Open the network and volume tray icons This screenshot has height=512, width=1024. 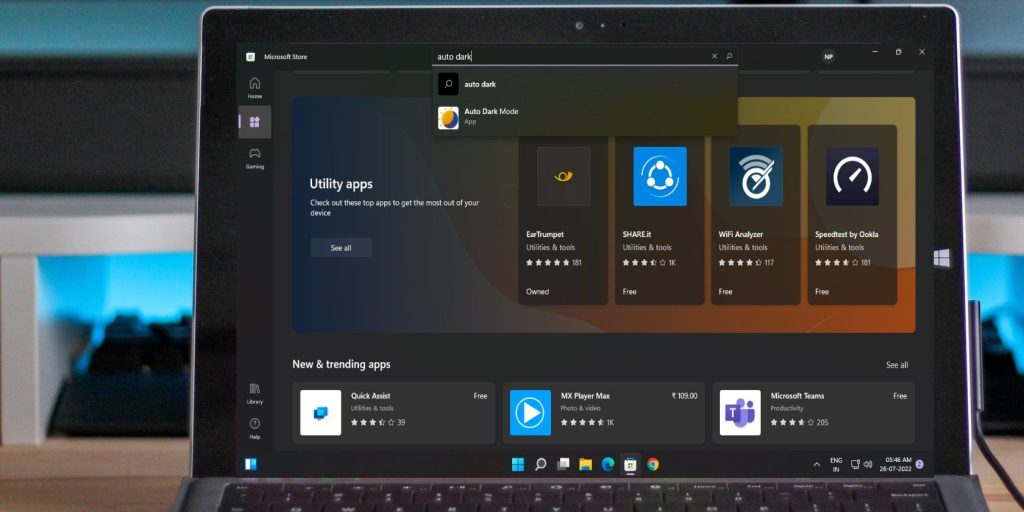coord(861,464)
